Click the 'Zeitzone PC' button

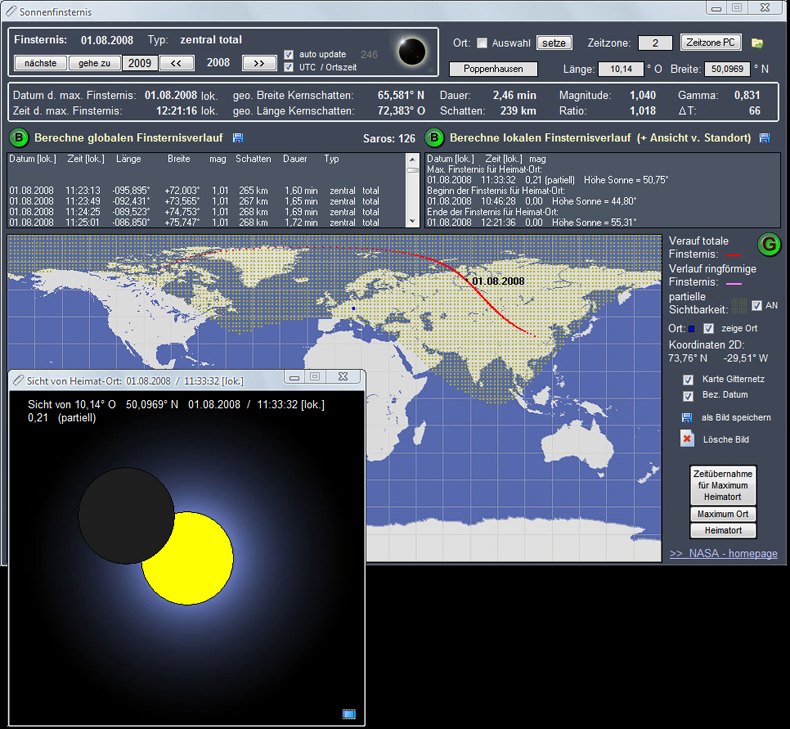click(x=711, y=43)
